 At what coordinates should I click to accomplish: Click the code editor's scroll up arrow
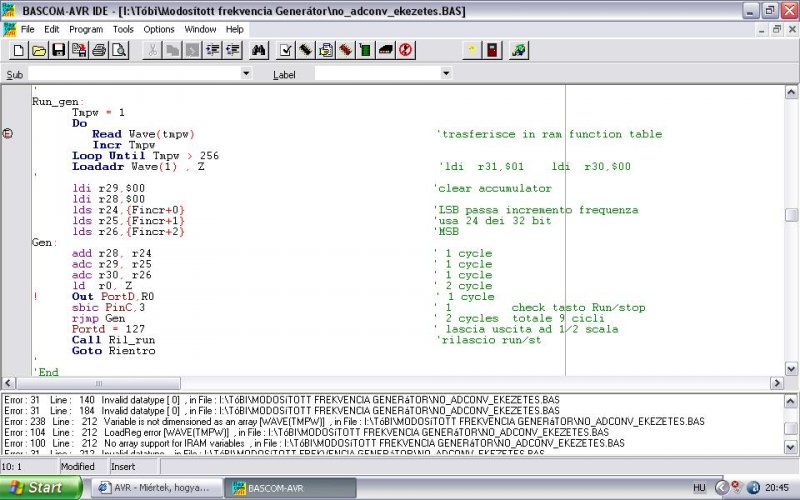[x=791, y=92]
